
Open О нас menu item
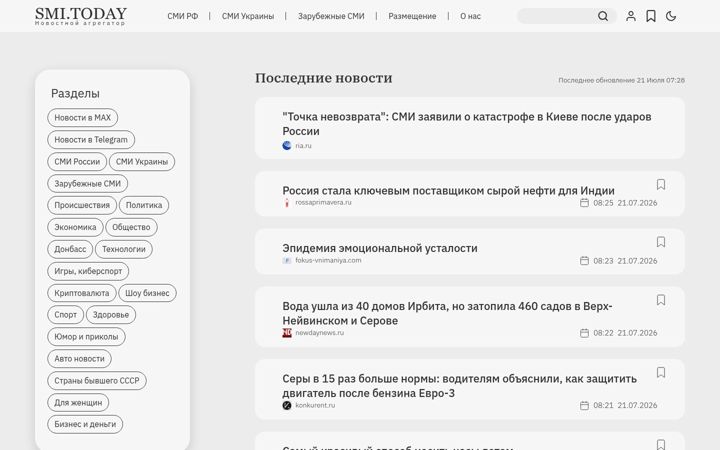[x=471, y=16]
